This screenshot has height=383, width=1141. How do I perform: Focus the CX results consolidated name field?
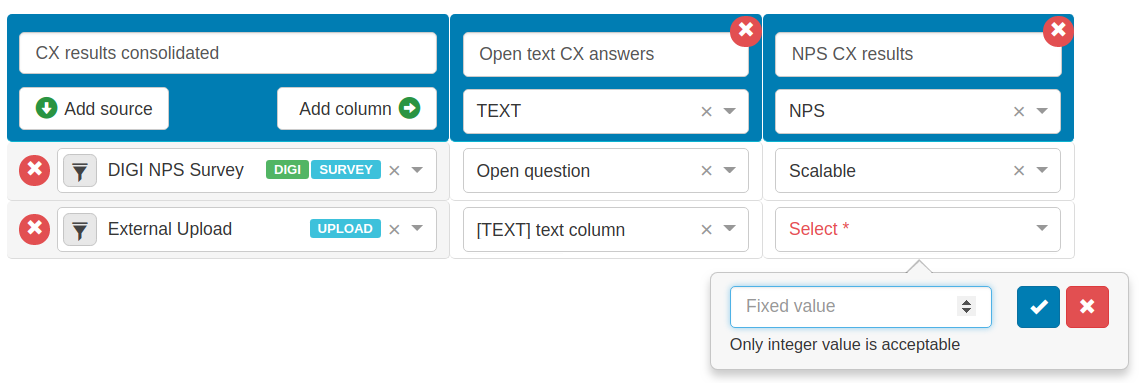tap(228, 53)
